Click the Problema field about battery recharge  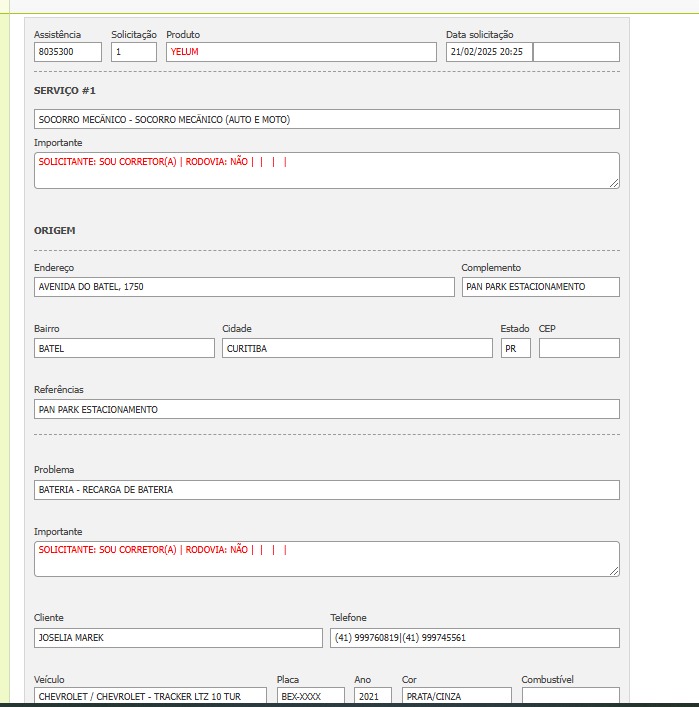pyautogui.click(x=326, y=490)
